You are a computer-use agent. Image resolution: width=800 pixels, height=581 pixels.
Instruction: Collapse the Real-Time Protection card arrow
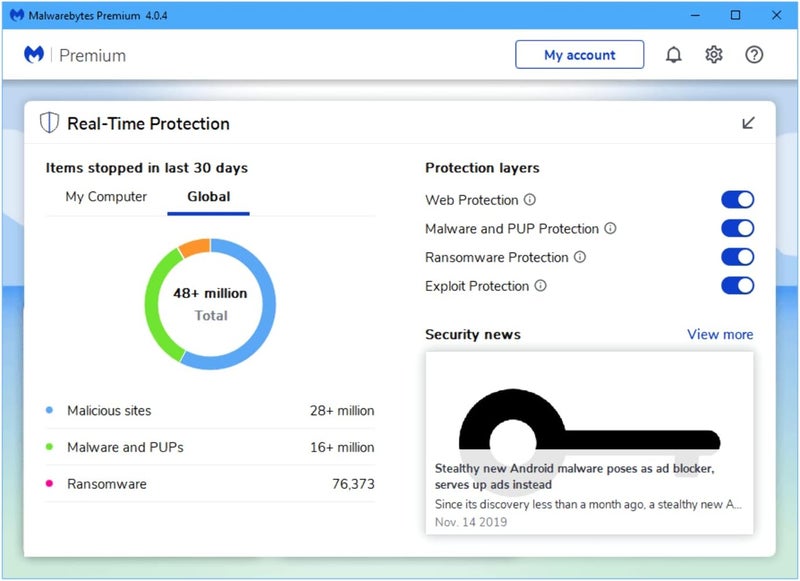click(x=748, y=123)
